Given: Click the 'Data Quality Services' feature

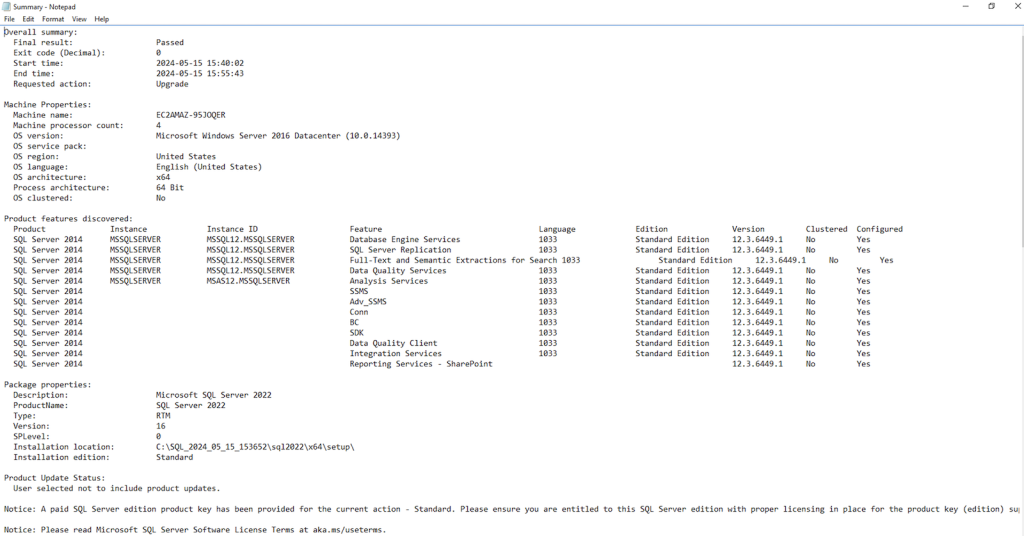Looking at the screenshot, I should click(x=398, y=271).
